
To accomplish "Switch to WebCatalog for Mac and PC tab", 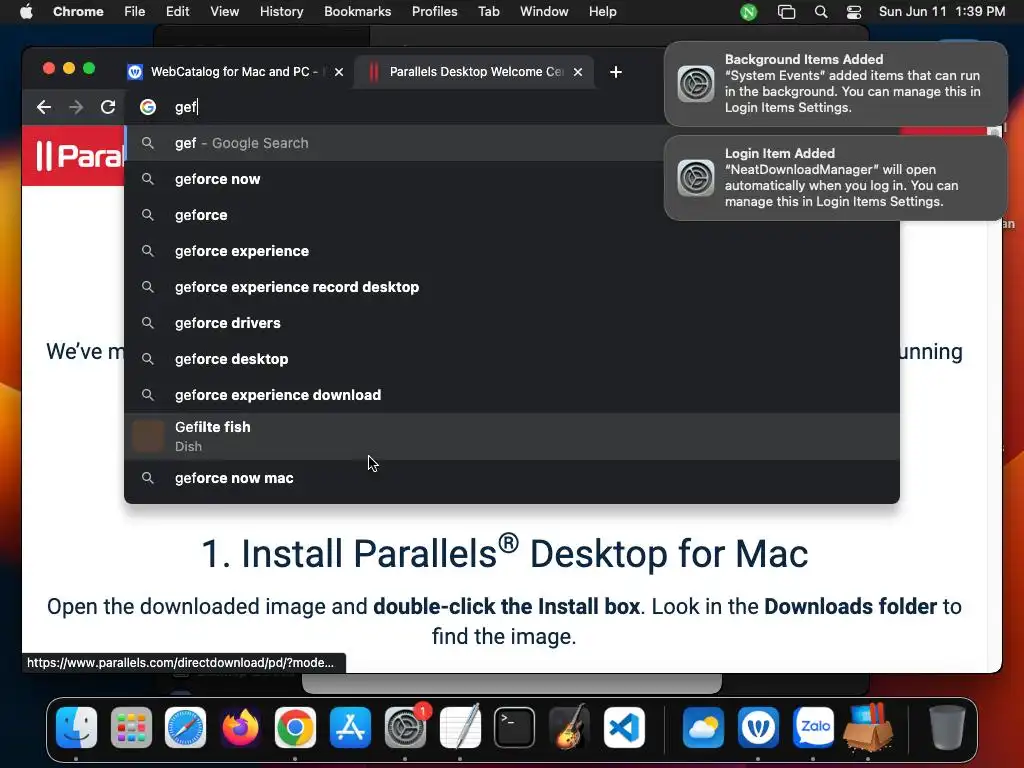I will (235, 72).
